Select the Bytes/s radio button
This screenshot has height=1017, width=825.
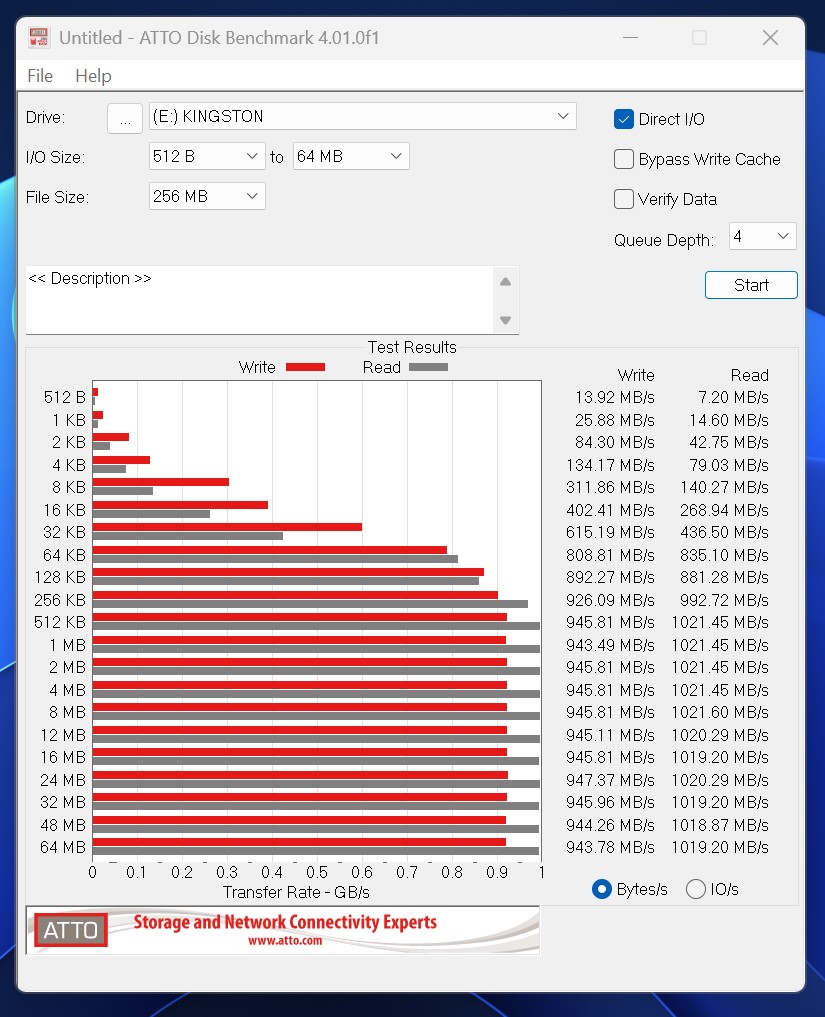[x=602, y=889]
